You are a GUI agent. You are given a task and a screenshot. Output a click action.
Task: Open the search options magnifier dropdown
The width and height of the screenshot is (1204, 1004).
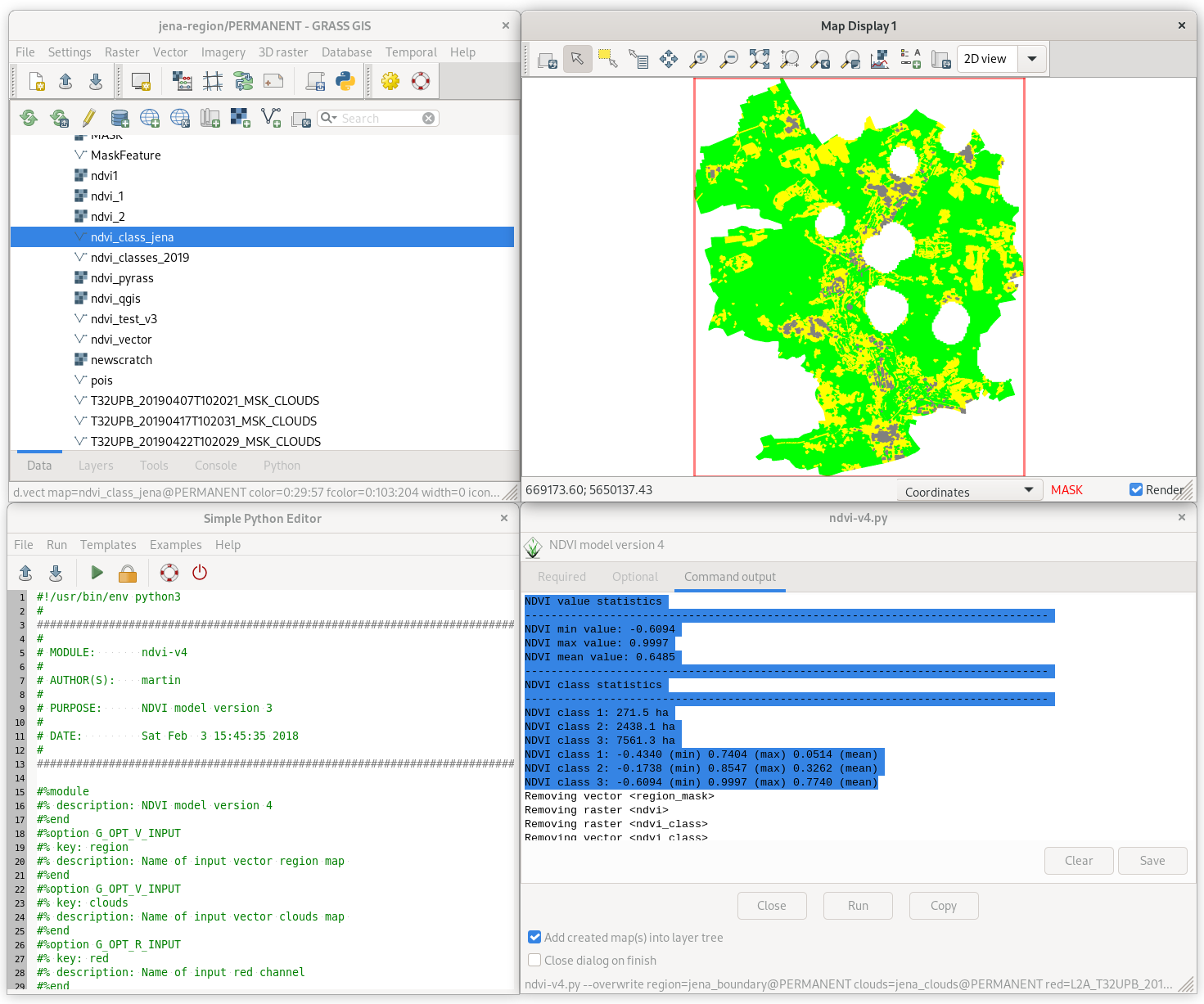(329, 118)
